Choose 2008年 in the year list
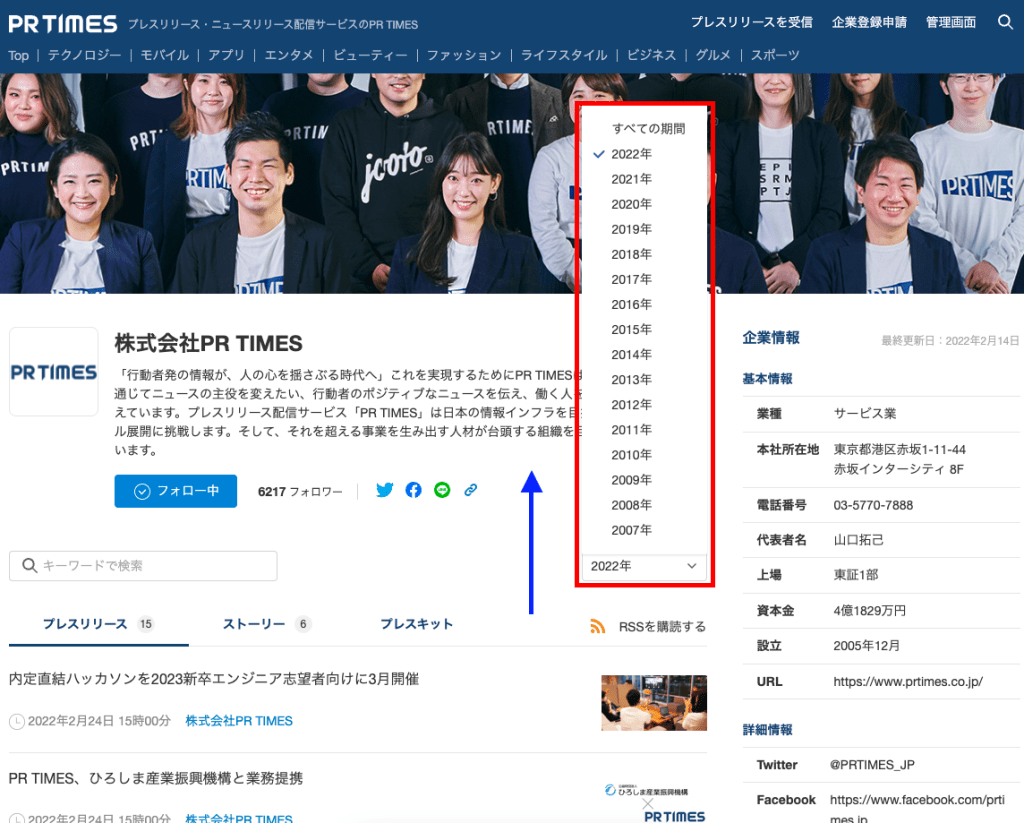1024x823 pixels. [632, 505]
